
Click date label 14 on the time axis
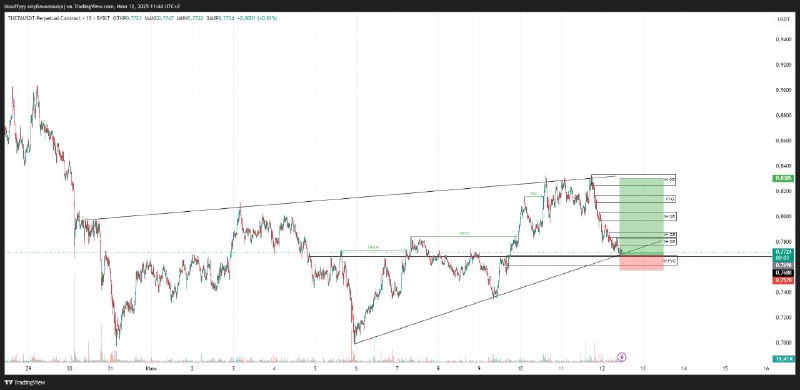click(x=684, y=369)
